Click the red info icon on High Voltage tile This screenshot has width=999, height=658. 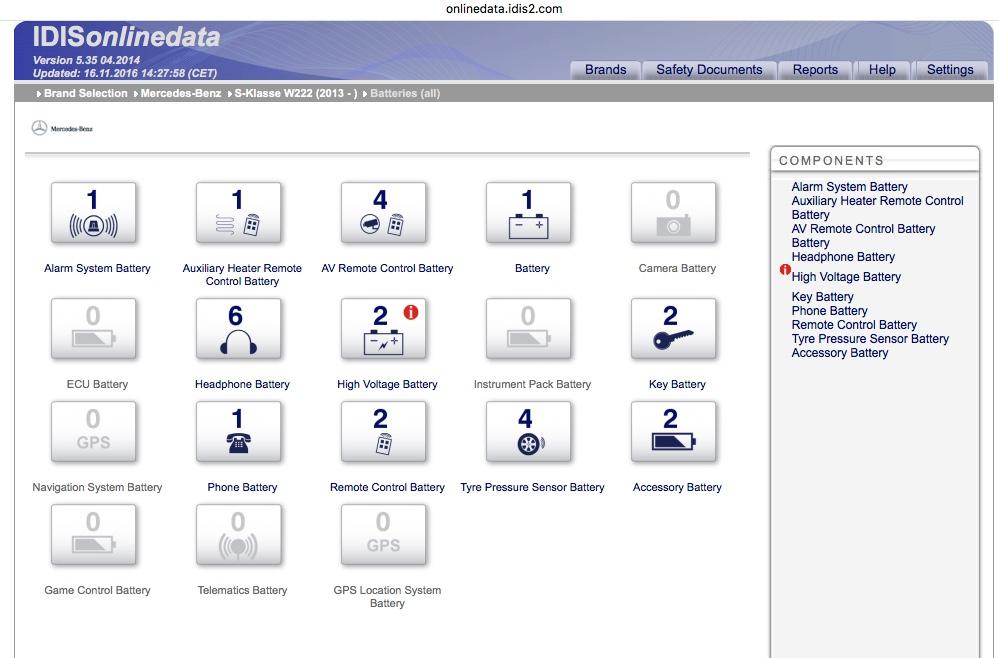click(411, 312)
